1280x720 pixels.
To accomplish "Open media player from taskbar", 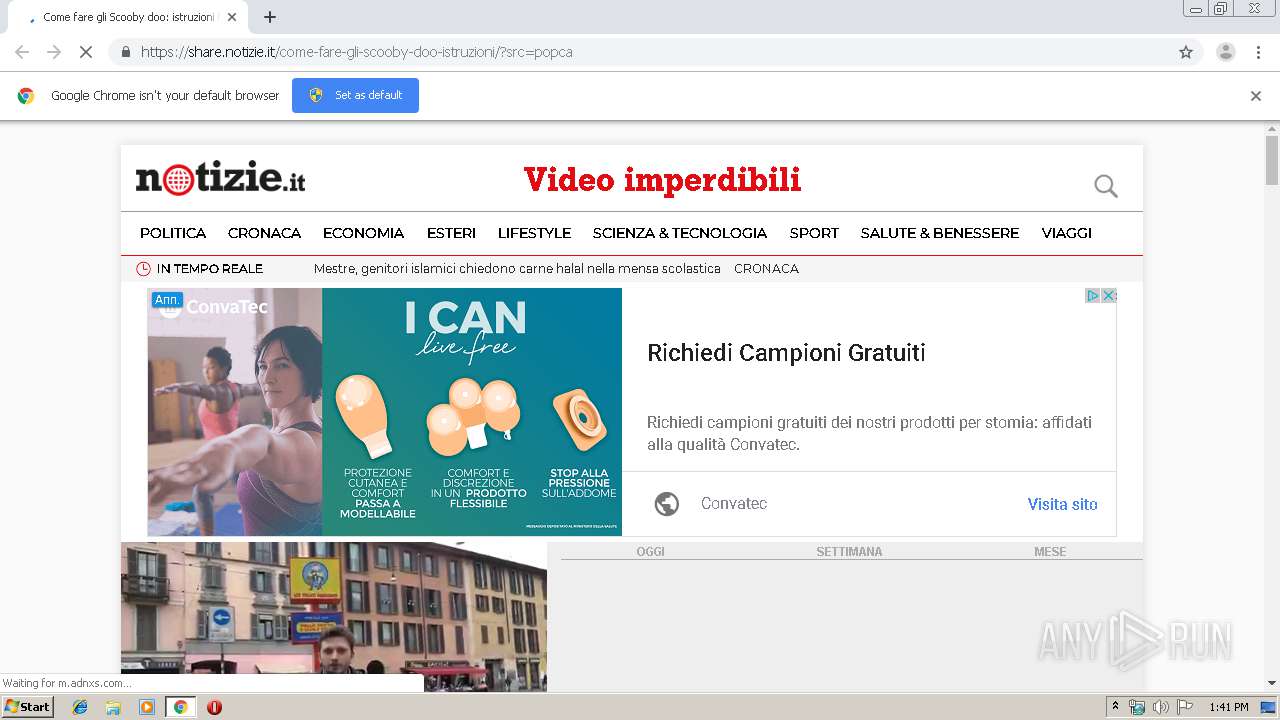I will point(147,707).
